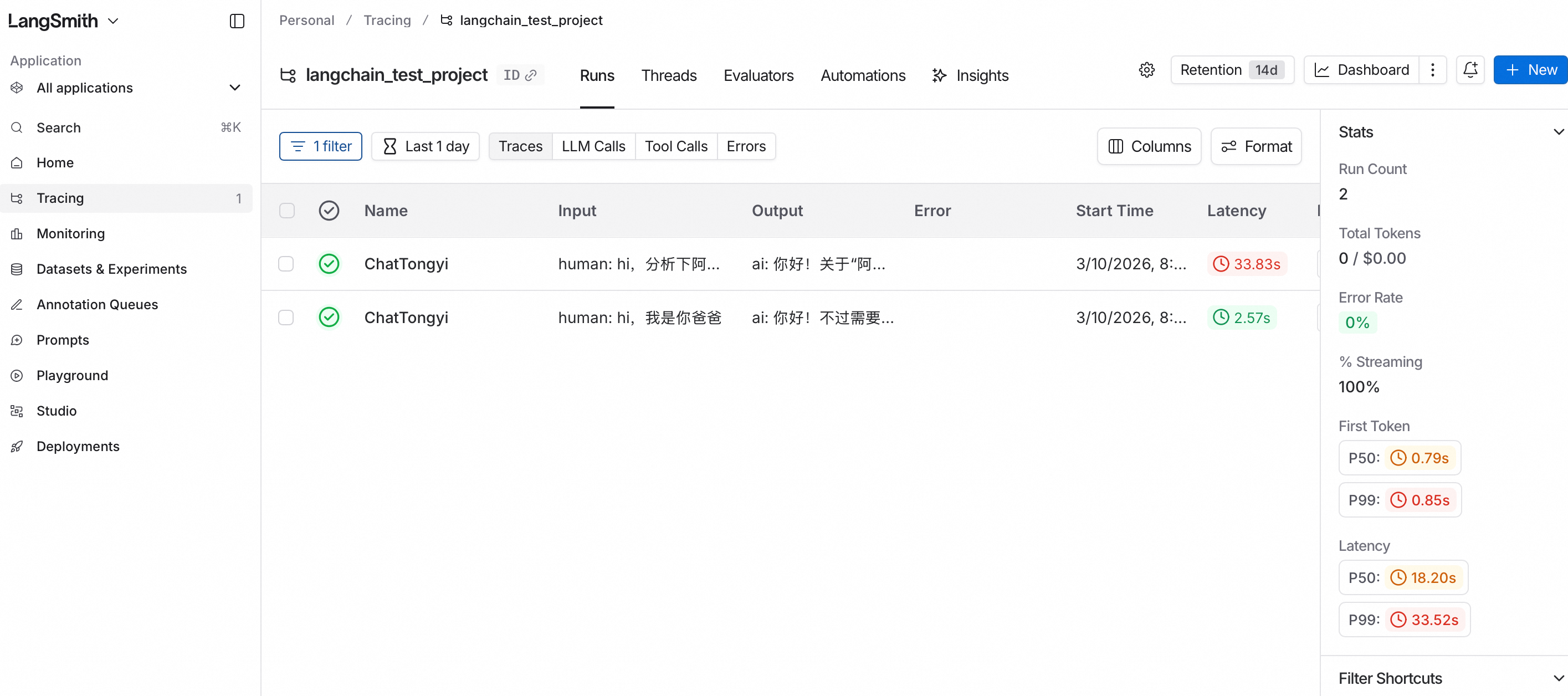The width and height of the screenshot is (1568, 696).
Task: Go to Deployments rocket item
Action: [78, 446]
